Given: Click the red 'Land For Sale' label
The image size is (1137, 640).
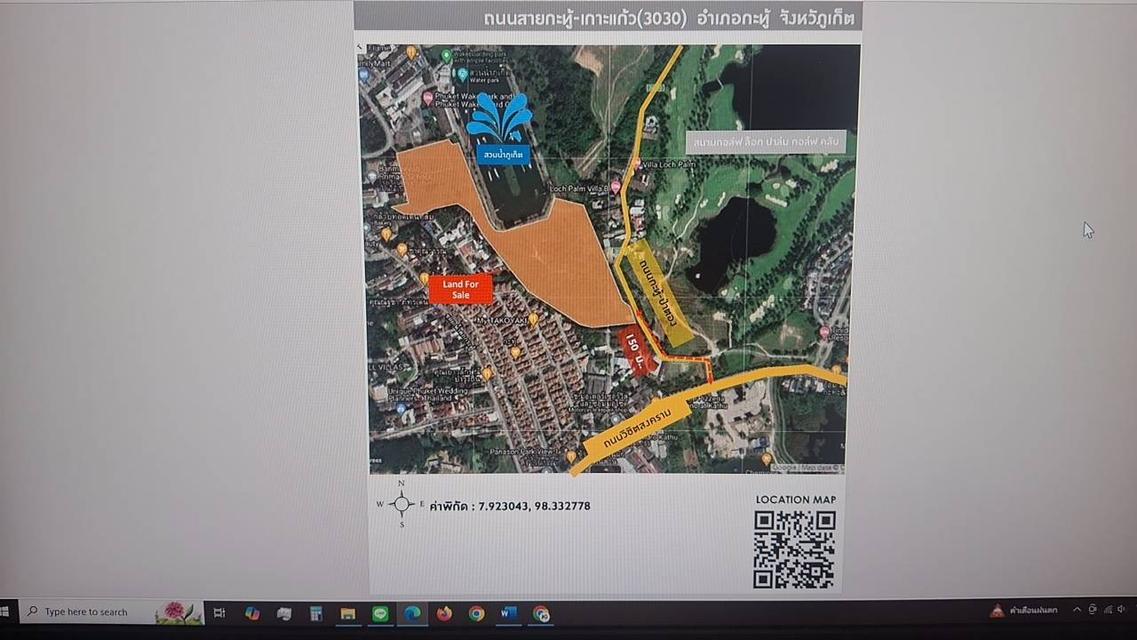Looking at the screenshot, I should (460, 289).
